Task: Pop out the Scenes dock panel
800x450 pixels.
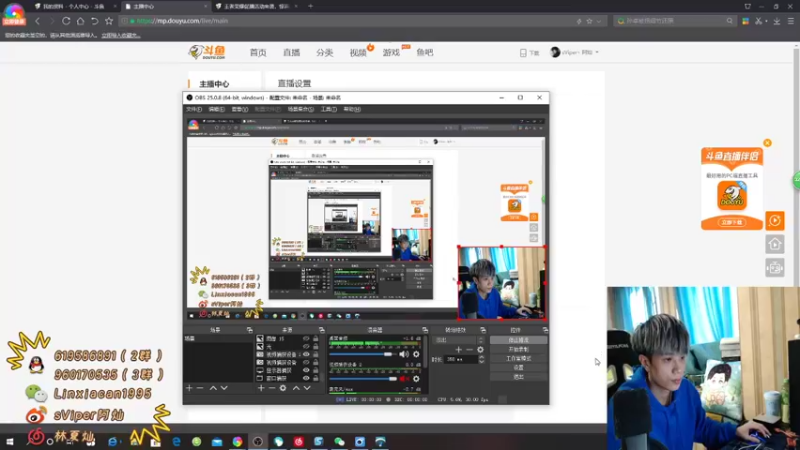Action: tap(249, 330)
